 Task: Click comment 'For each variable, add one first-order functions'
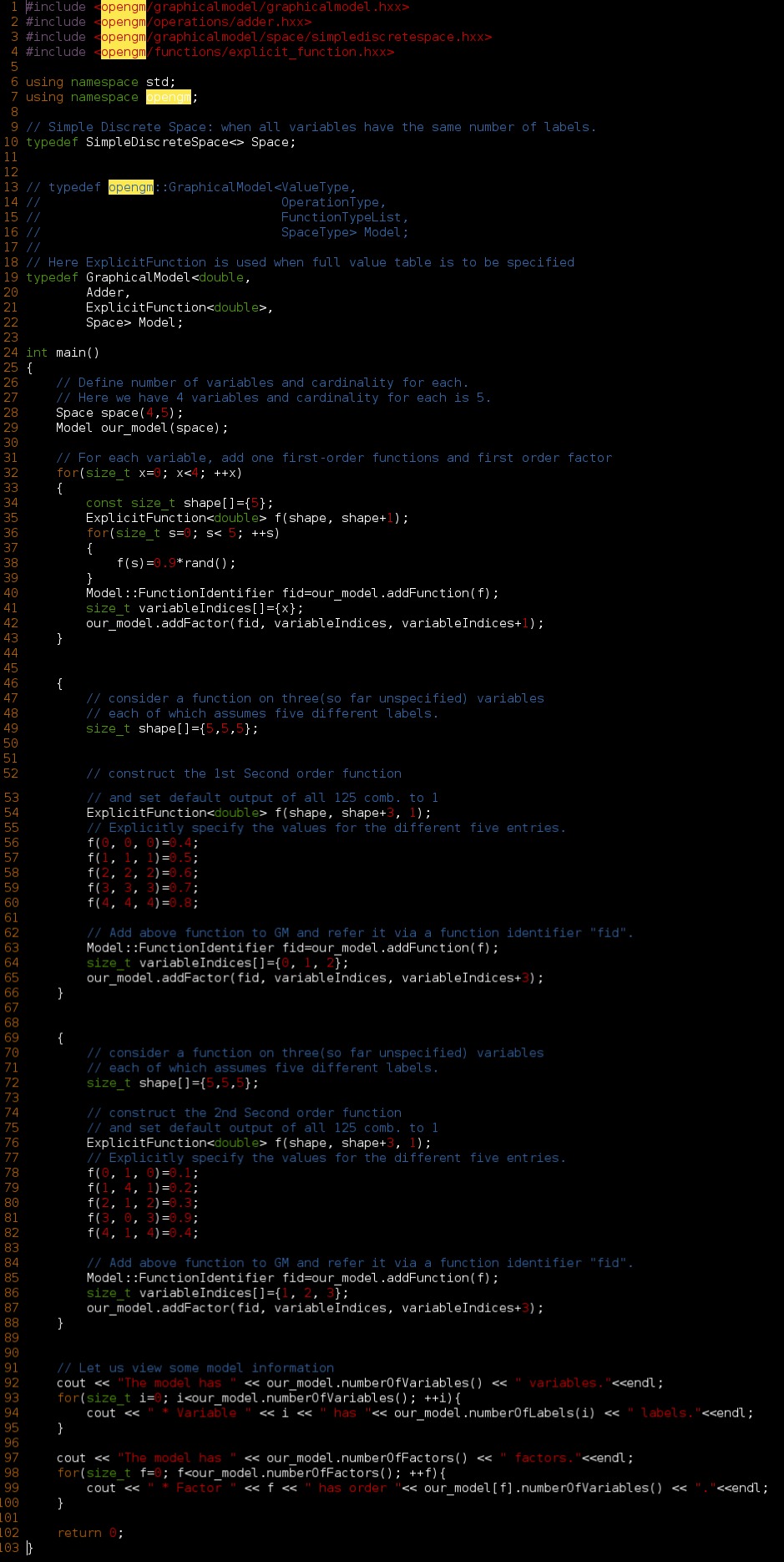pos(334,458)
